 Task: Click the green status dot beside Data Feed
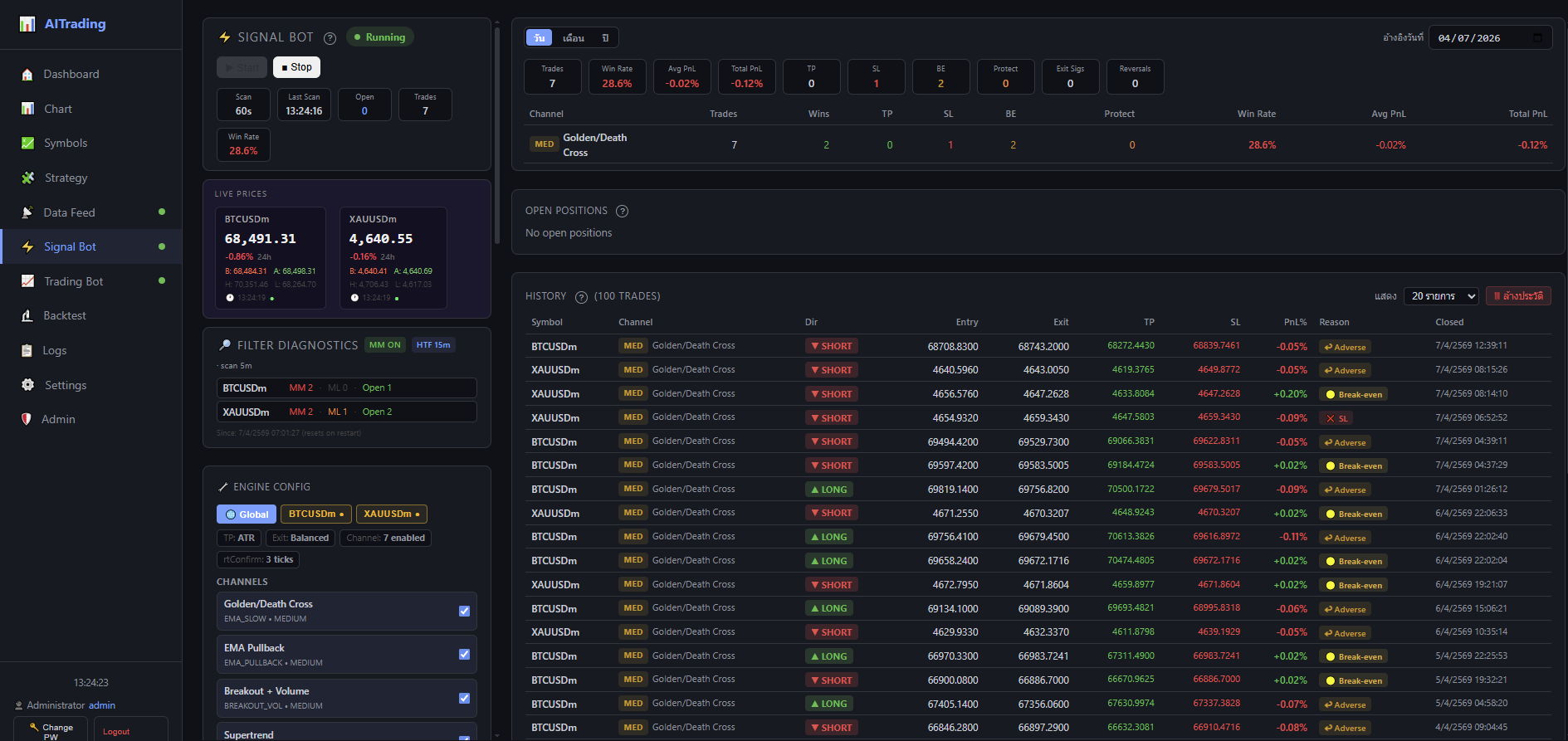(162, 212)
